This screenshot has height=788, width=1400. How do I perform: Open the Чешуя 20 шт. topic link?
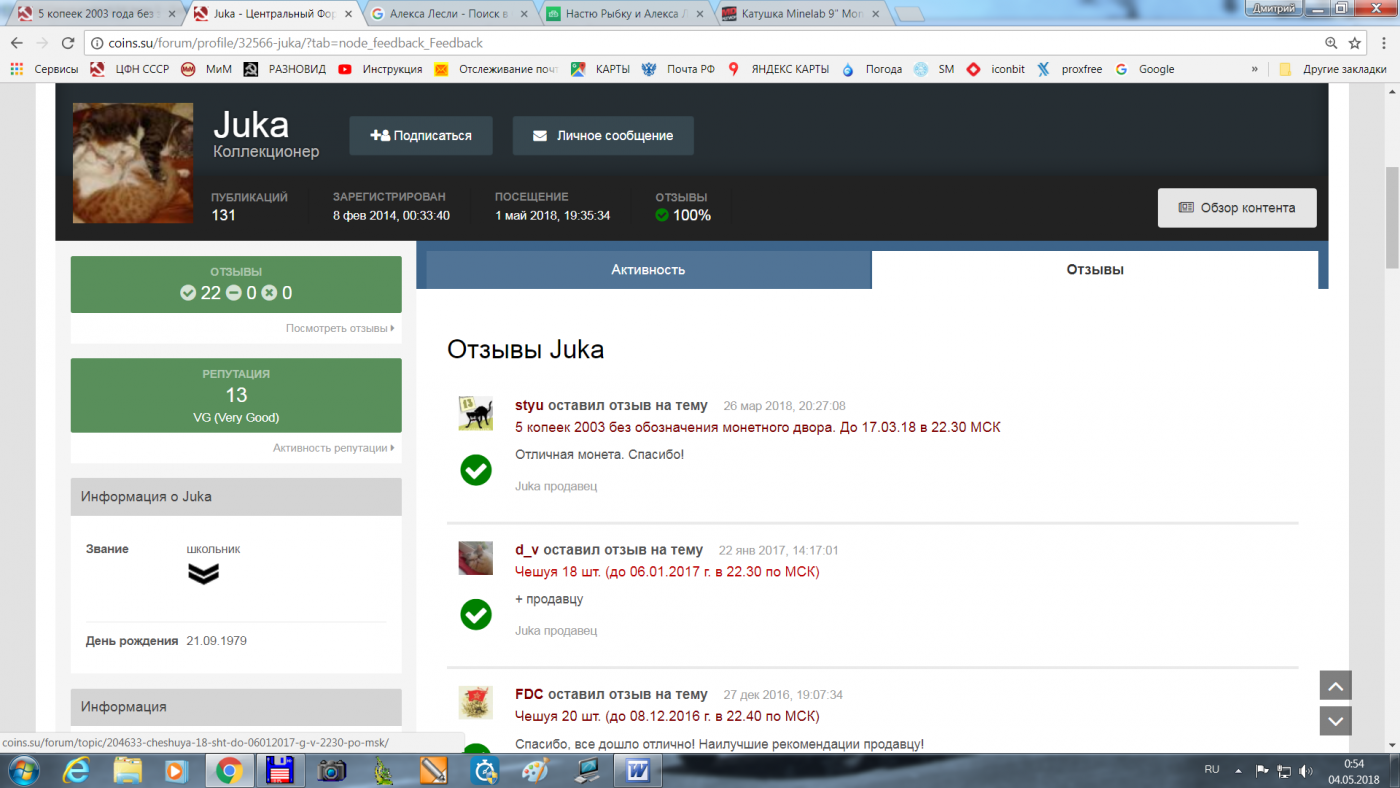point(667,716)
